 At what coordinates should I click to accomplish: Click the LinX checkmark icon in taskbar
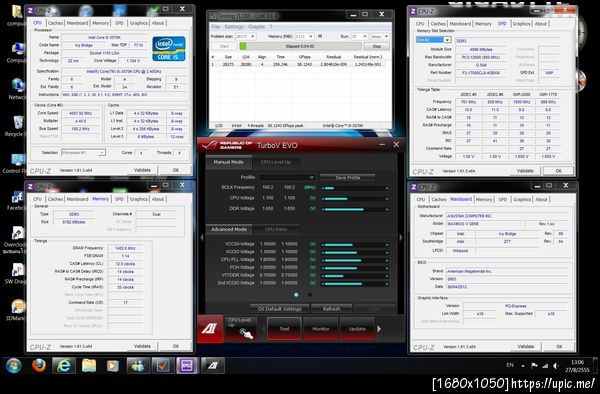163,366
